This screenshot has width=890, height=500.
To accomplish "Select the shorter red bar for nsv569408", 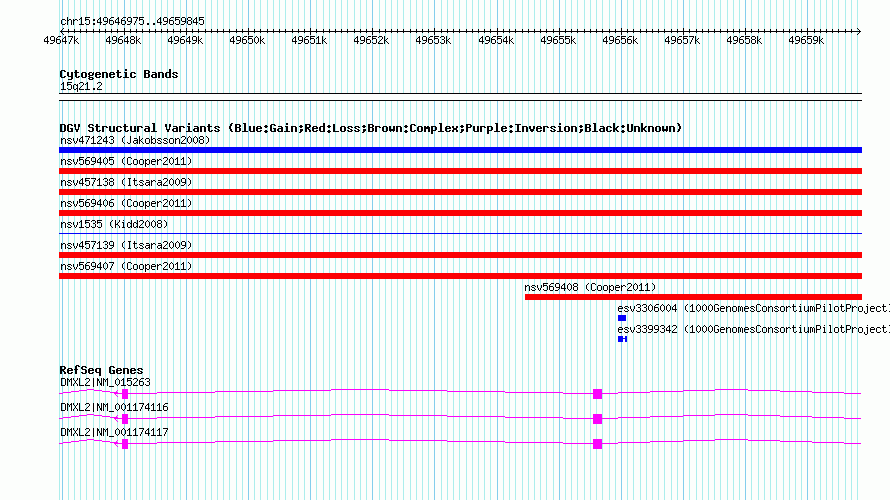I will tap(694, 297).
